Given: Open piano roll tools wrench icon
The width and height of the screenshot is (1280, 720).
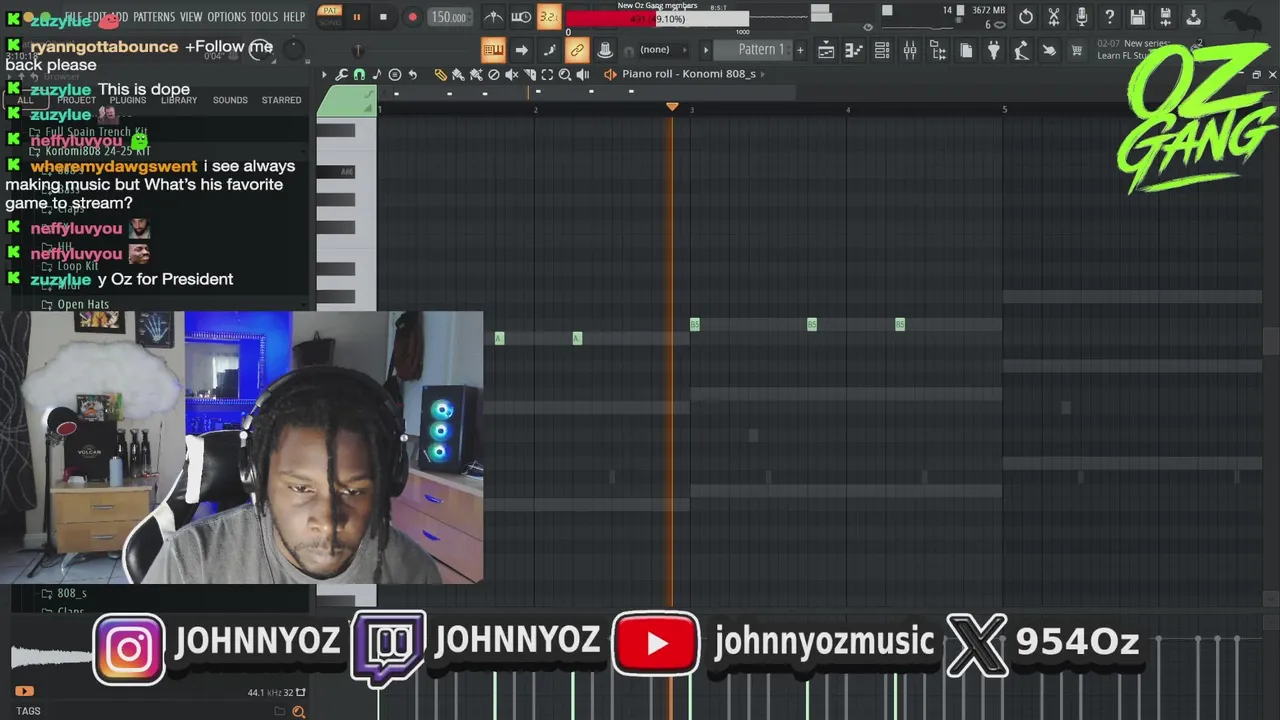Looking at the screenshot, I should pyautogui.click(x=341, y=75).
